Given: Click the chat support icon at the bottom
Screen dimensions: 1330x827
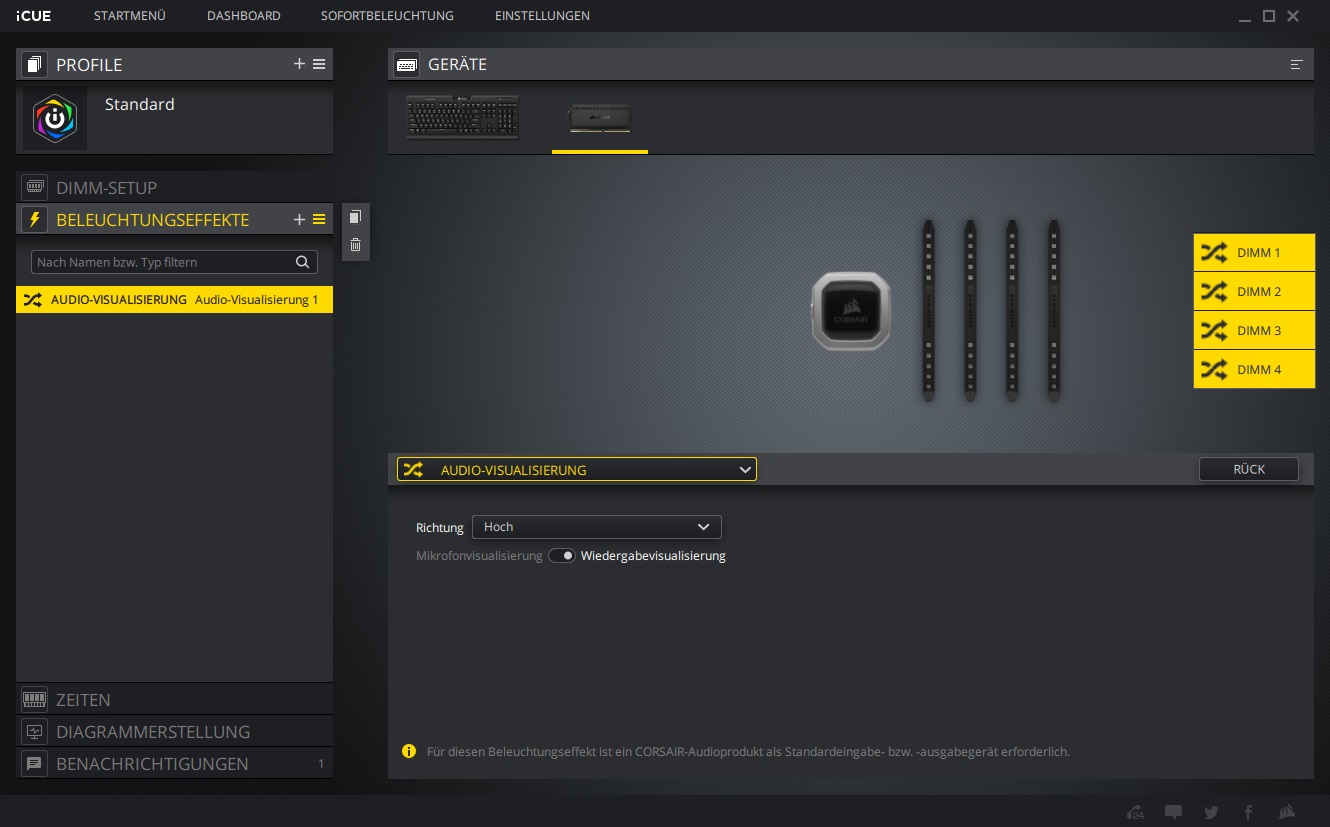Looking at the screenshot, I should [1173, 812].
